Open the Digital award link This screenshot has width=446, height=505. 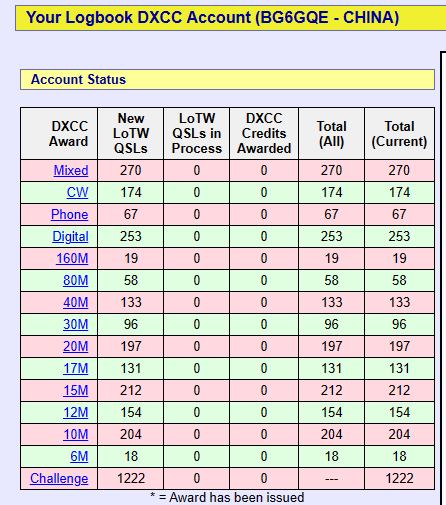70,236
